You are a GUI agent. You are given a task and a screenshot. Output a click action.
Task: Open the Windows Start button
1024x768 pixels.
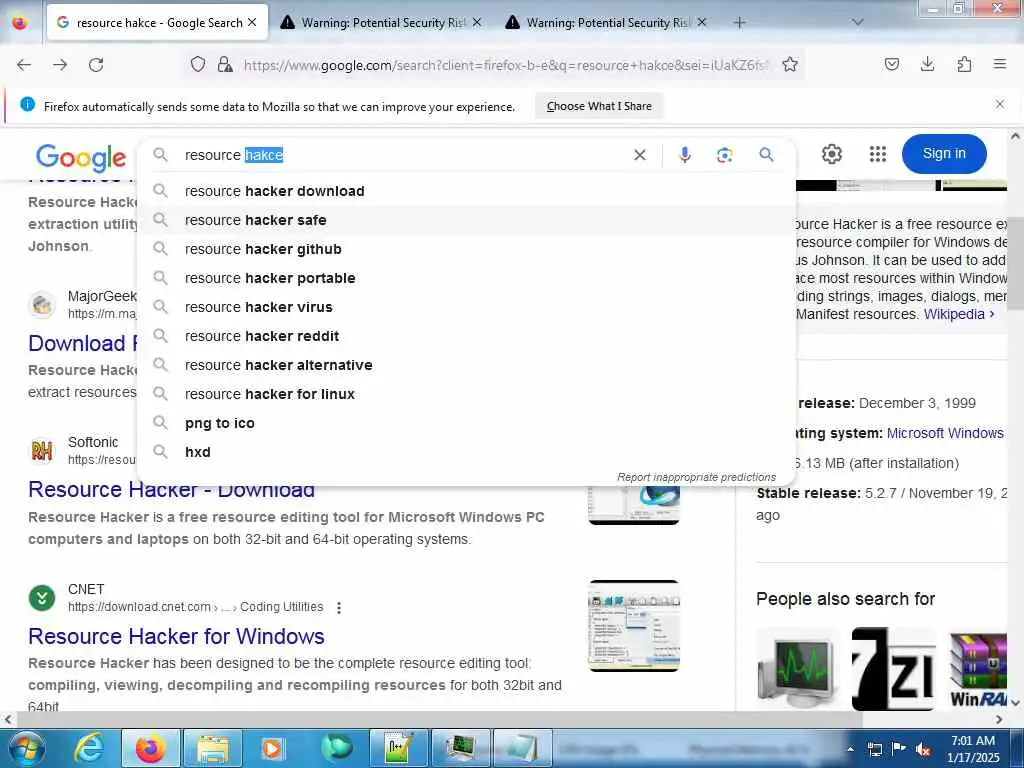pyautogui.click(x=26, y=749)
